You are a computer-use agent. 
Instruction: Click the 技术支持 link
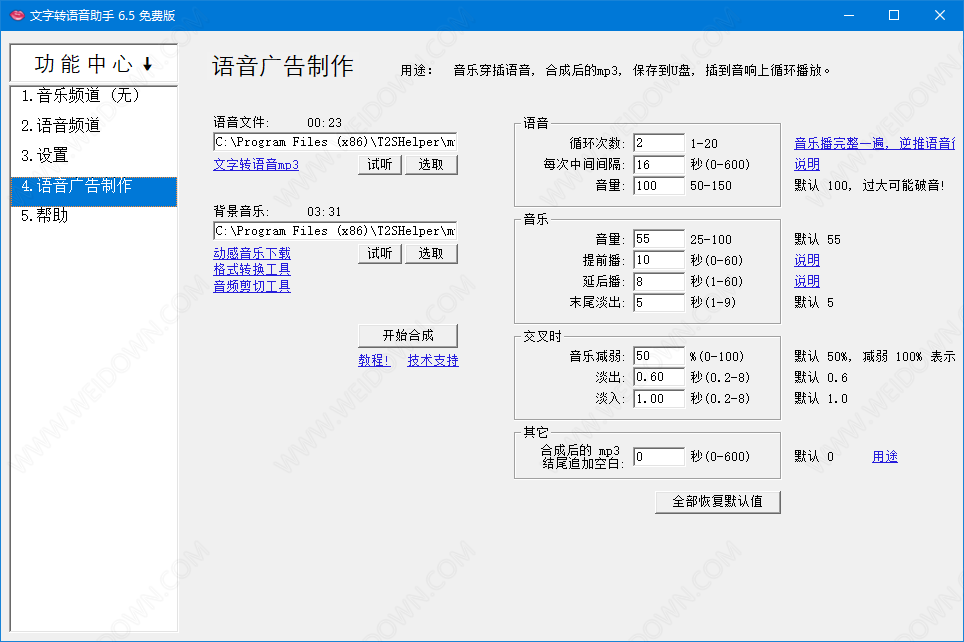(433, 361)
